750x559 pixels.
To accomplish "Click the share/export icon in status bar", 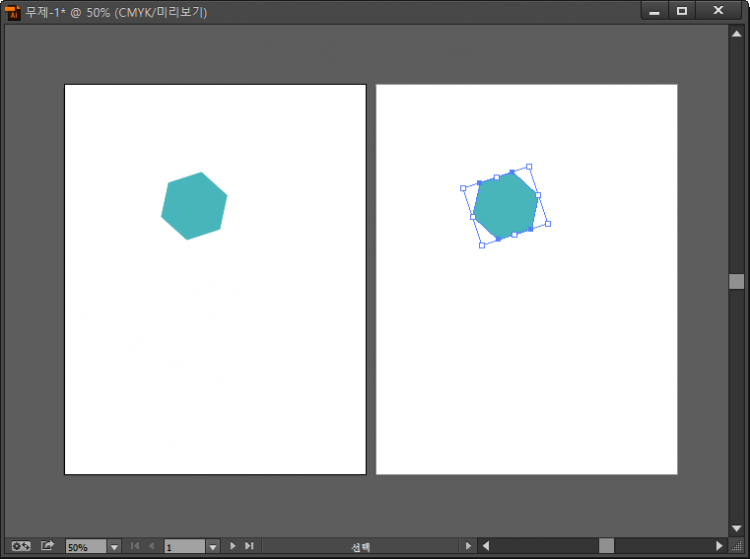I will 47,546.
